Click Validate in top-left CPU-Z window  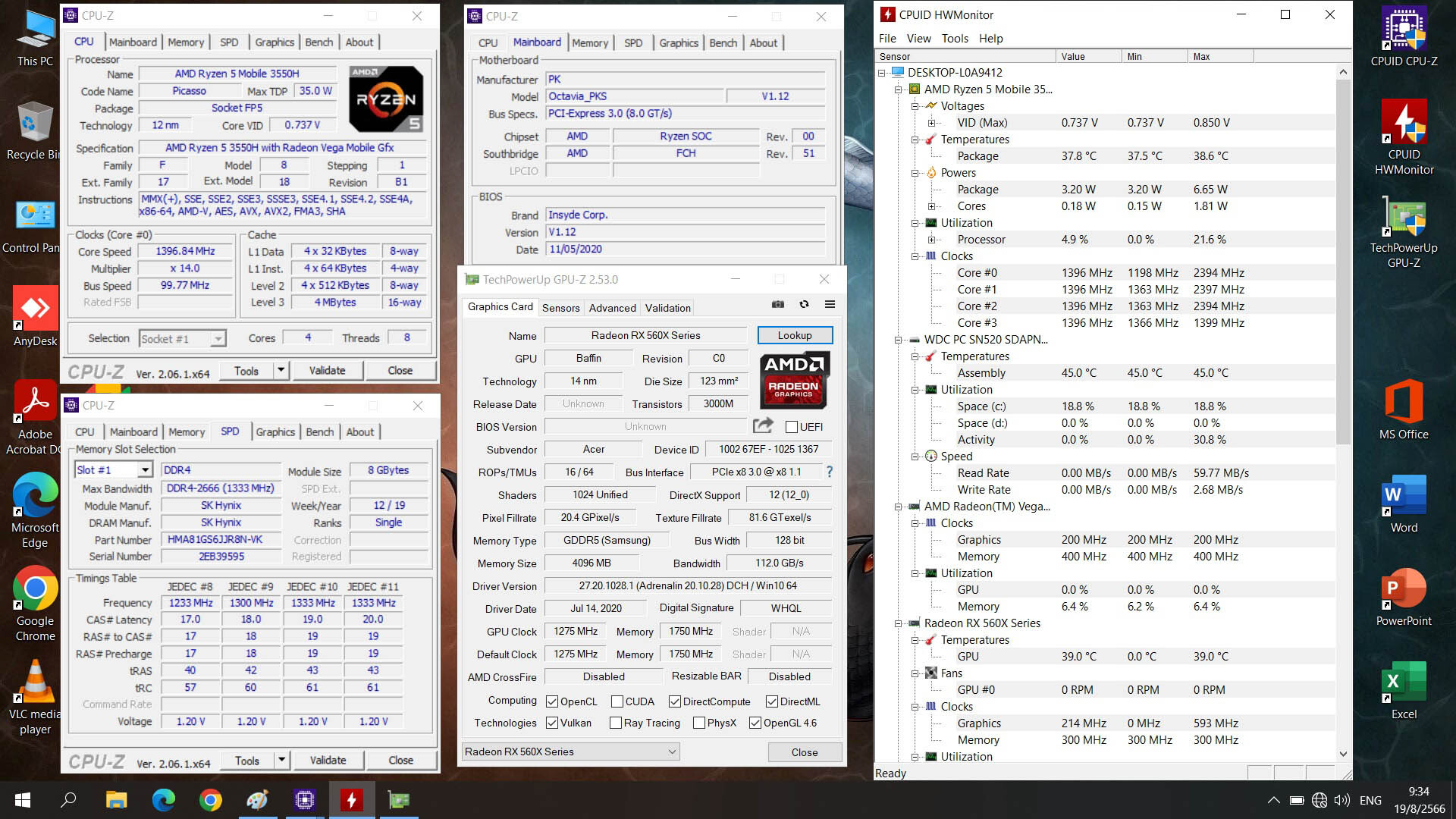(x=327, y=370)
